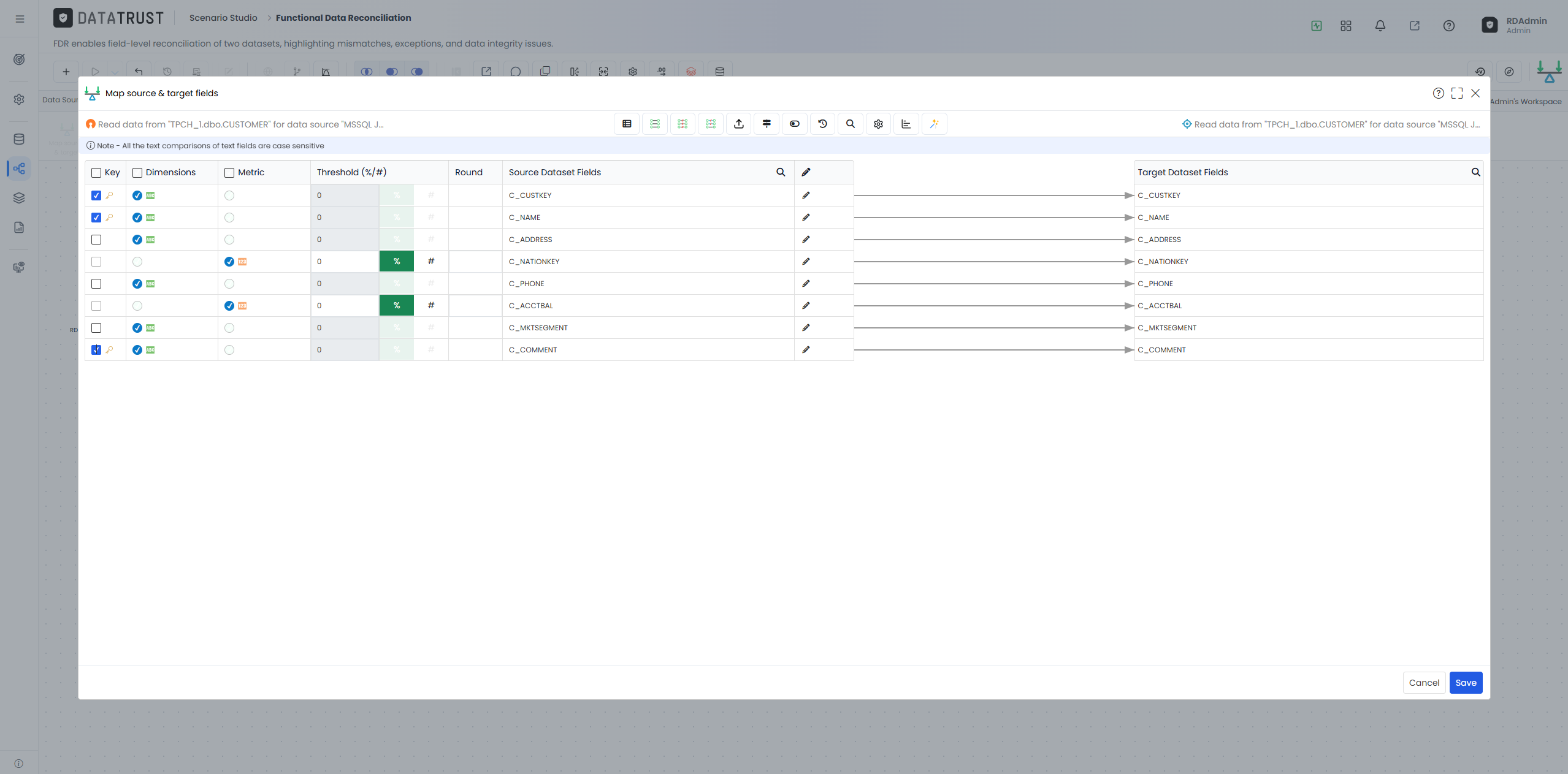Click the upload icon in mapping toolbar
Viewport: 1568px width, 774px height.
[x=739, y=124]
